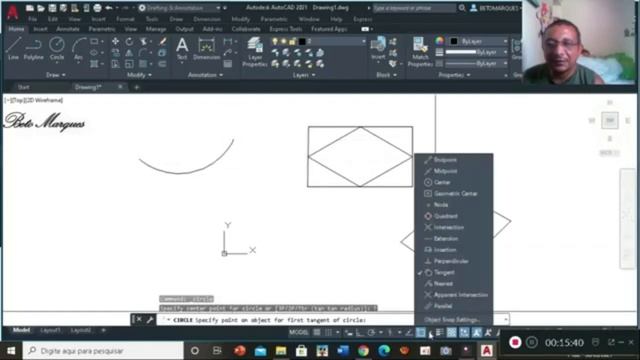Open the Format menu
The height and width of the screenshot is (360, 640).
(x=125, y=19)
